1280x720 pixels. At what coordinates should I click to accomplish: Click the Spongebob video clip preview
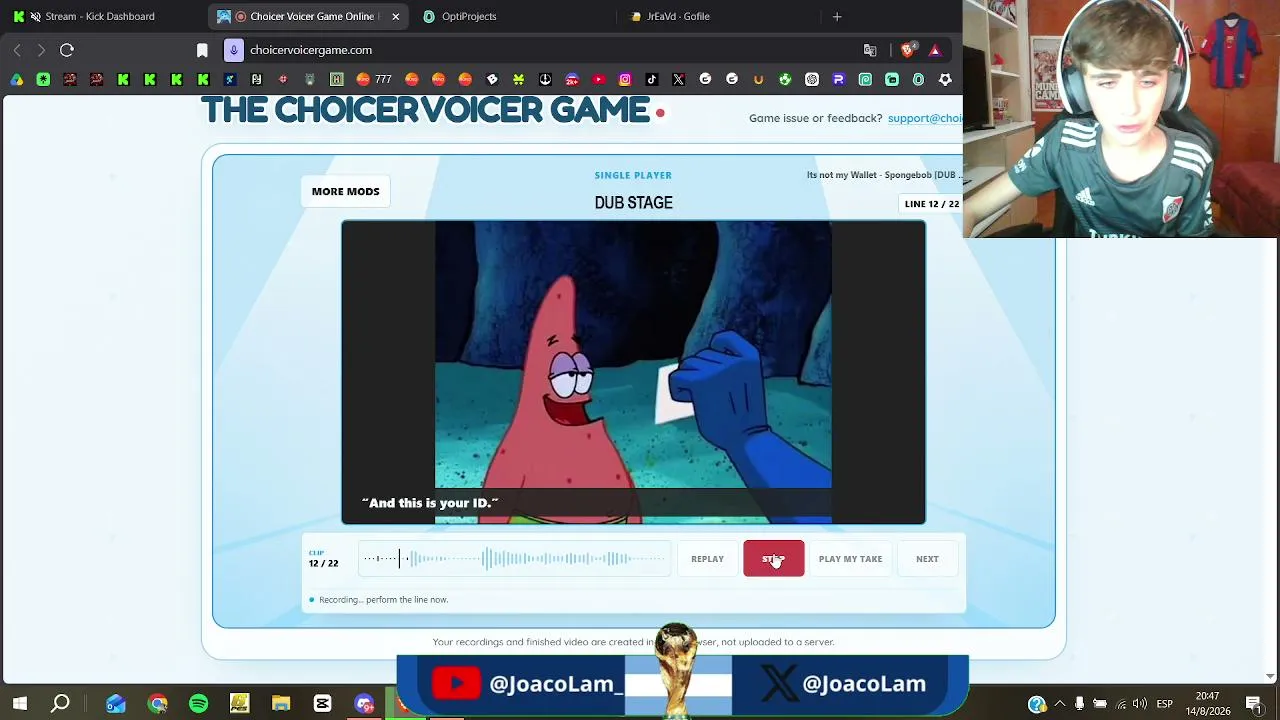tap(633, 372)
